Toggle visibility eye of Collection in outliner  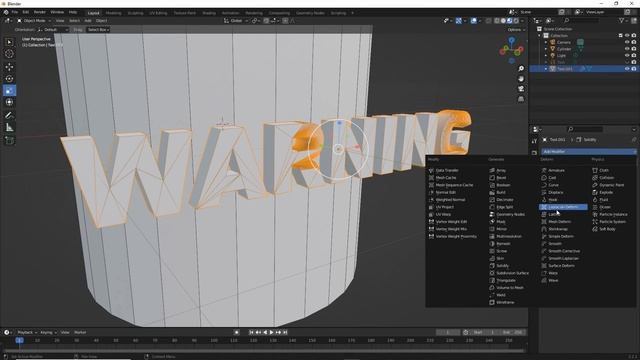click(627, 36)
